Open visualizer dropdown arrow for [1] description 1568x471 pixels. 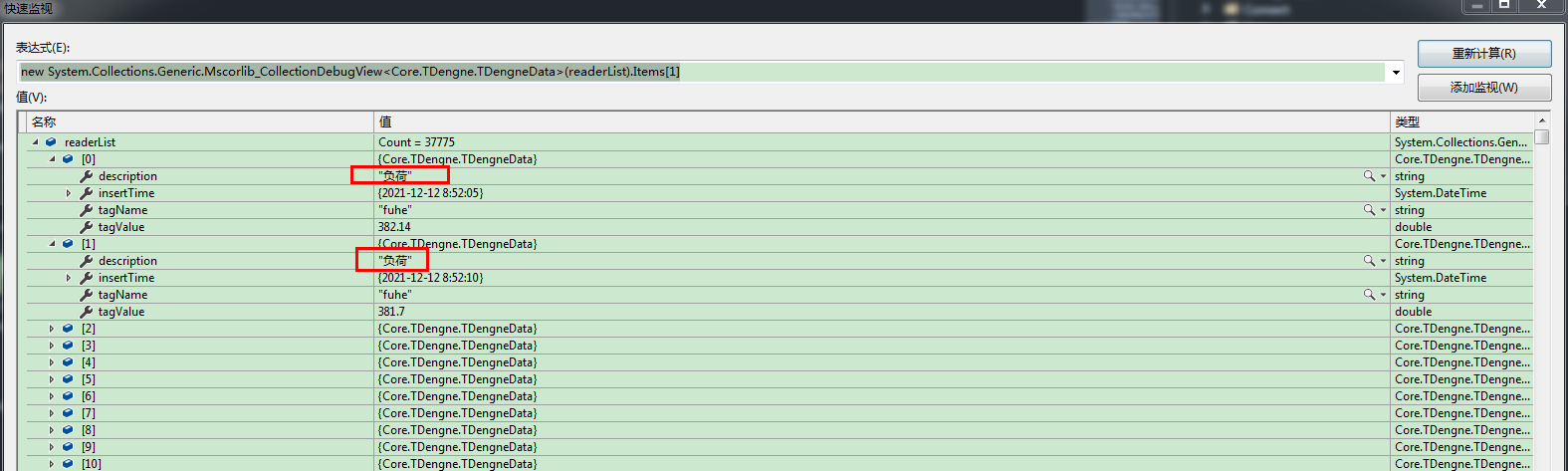pyautogui.click(x=1383, y=261)
